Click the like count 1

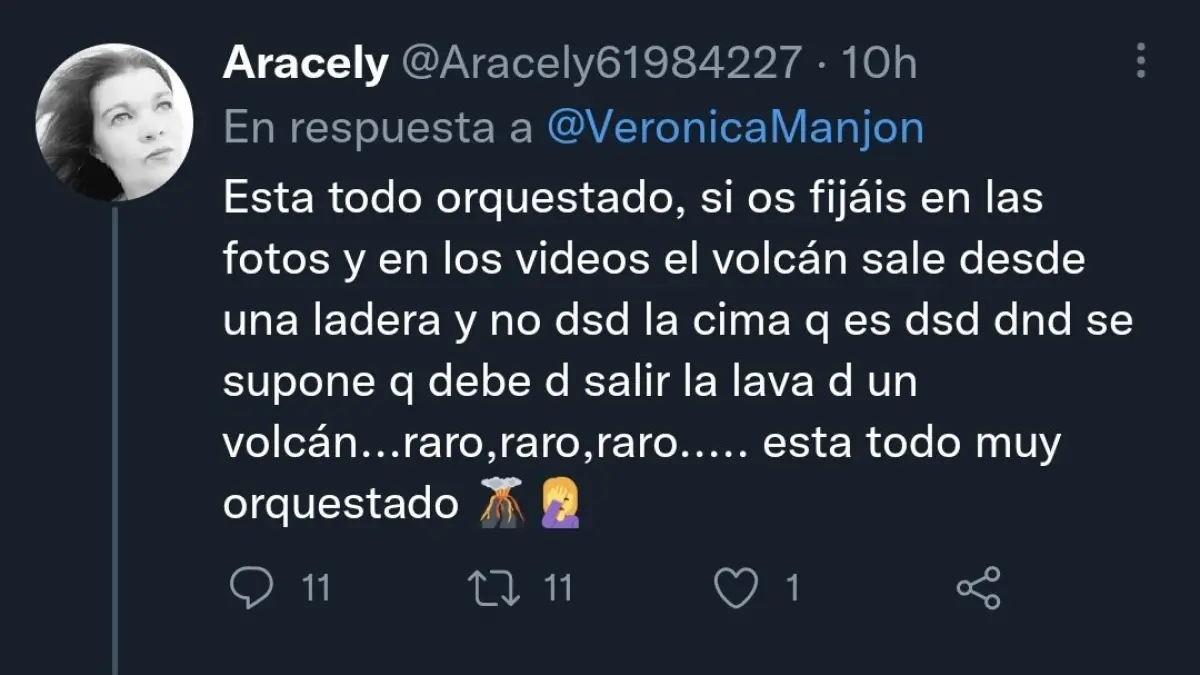coord(793,588)
